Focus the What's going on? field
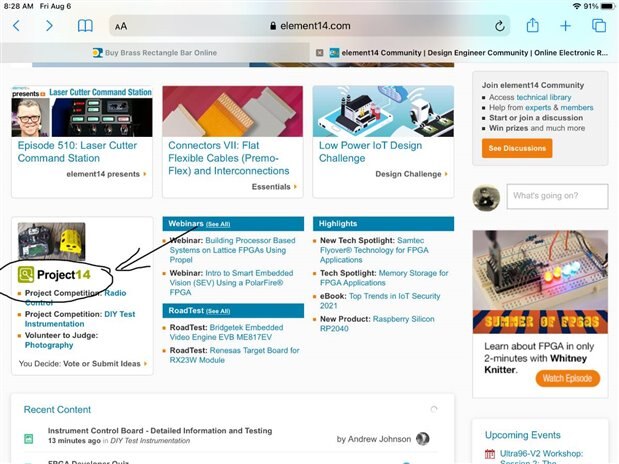This screenshot has width=619, height=464. (x=557, y=196)
